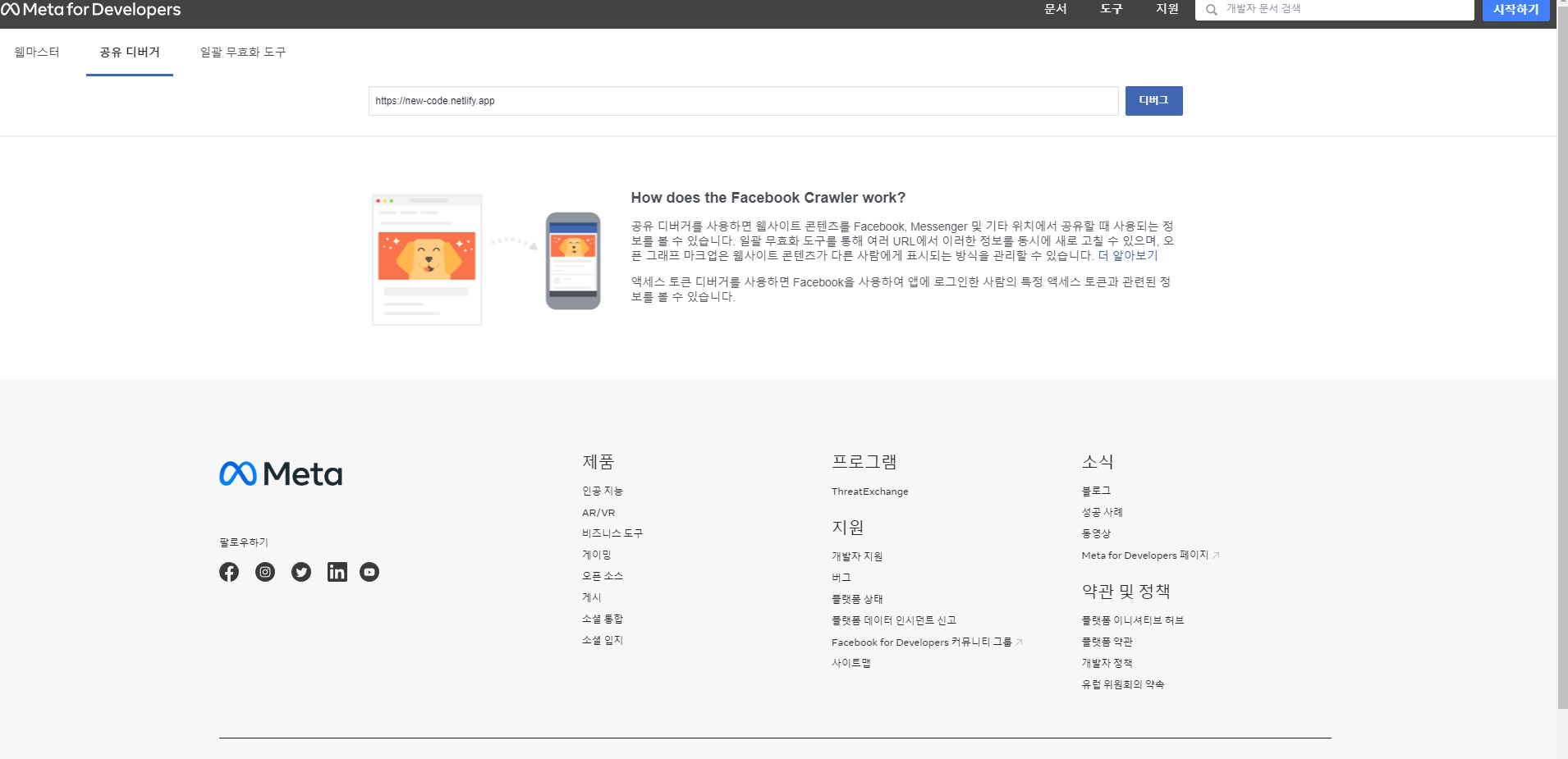The width and height of the screenshot is (1568, 759).
Task: Open the 성공 사례 footer link
Action: coord(1103,512)
